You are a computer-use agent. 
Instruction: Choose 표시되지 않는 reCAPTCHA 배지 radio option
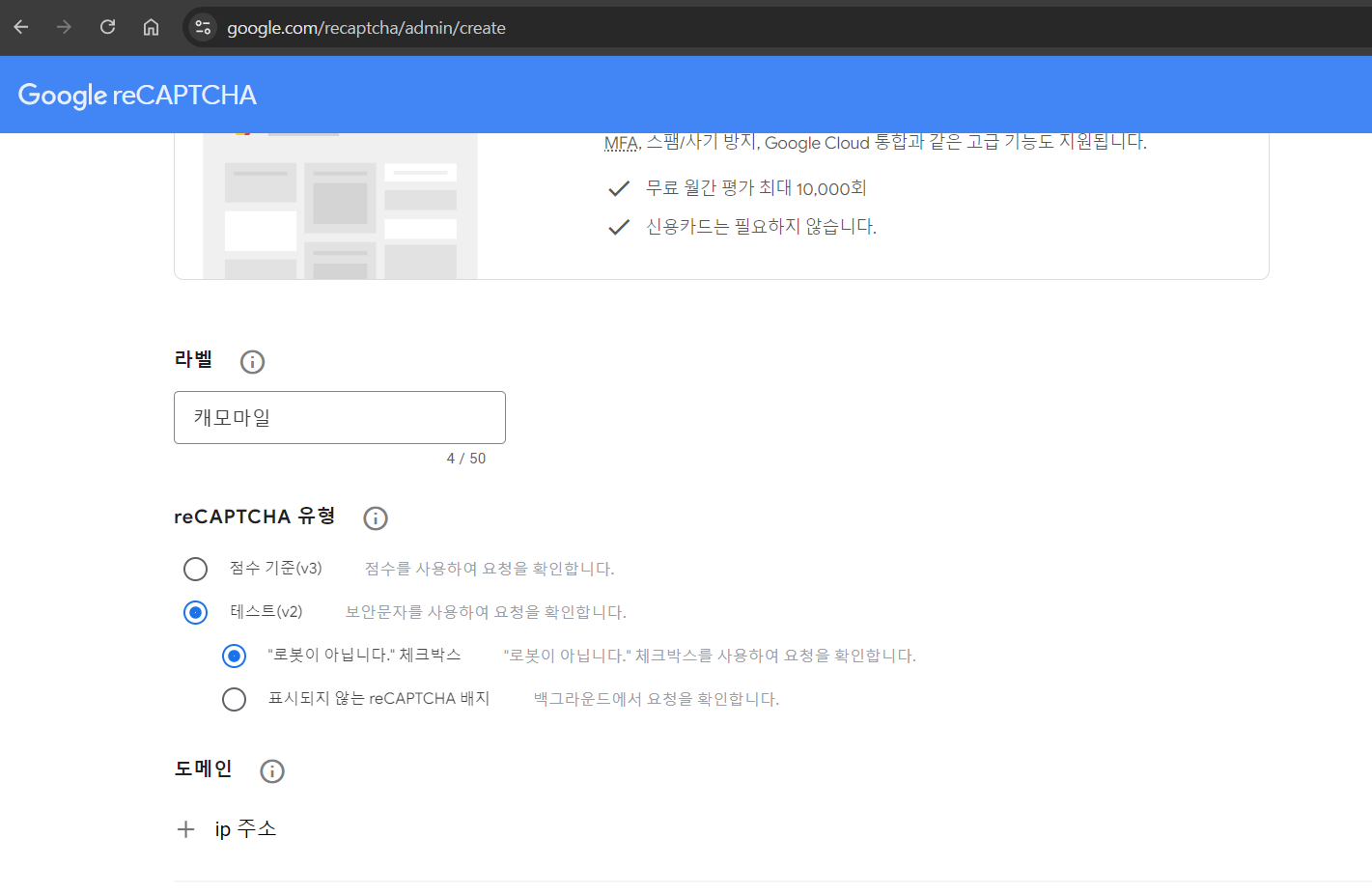(x=234, y=699)
